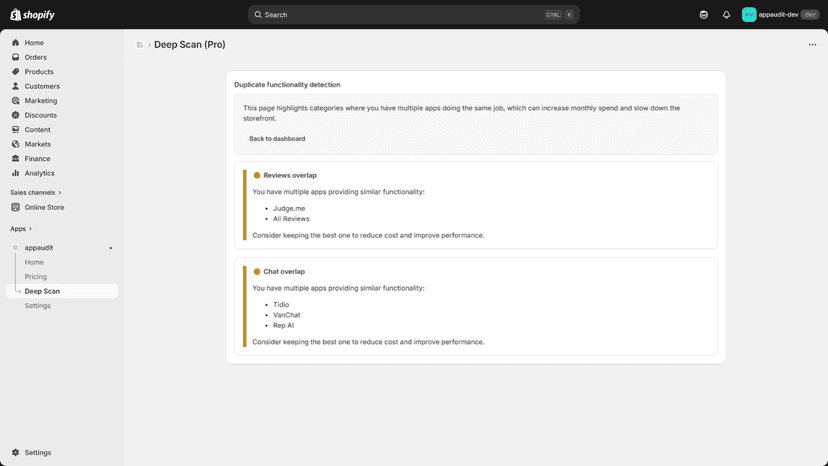Open the Home sidebar icon
The width and height of the screenshot is (828, 466).
(15, 43)
